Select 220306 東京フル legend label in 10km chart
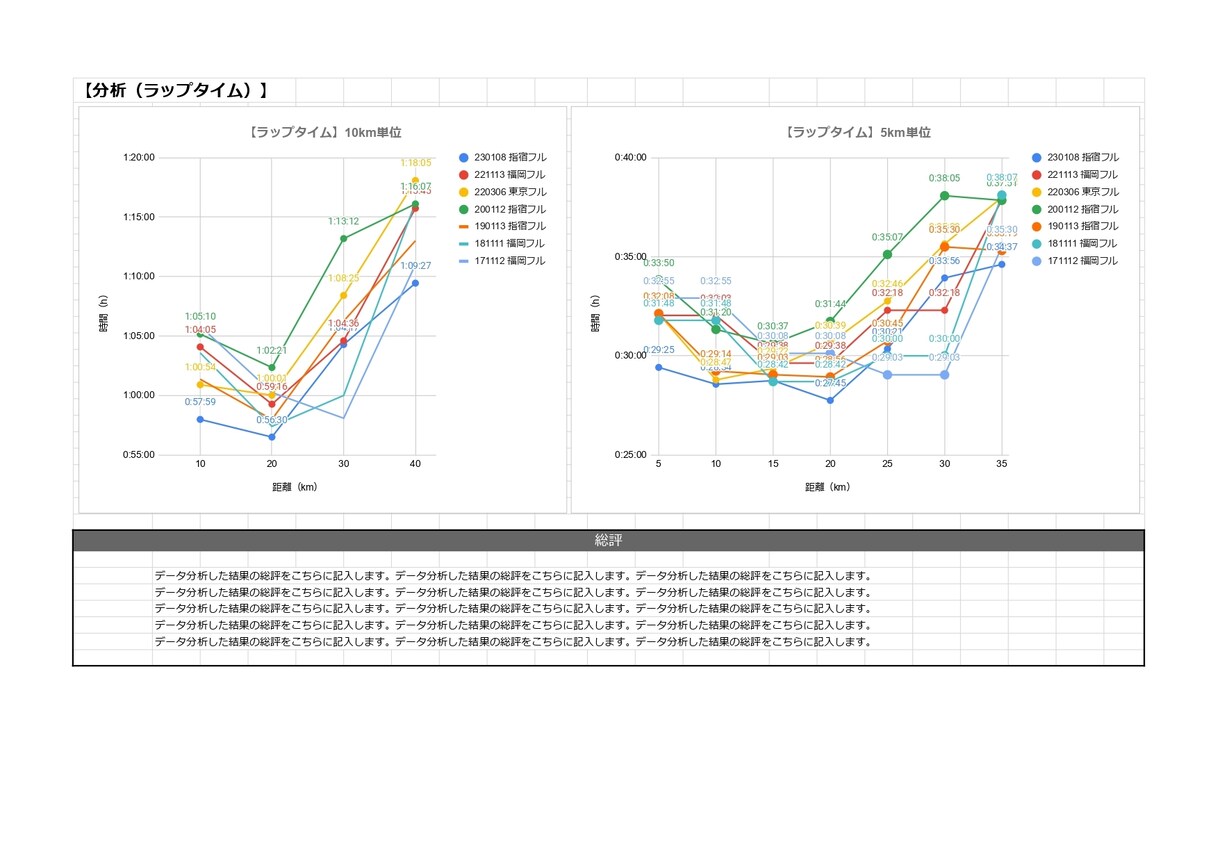 tap(510, 192)
